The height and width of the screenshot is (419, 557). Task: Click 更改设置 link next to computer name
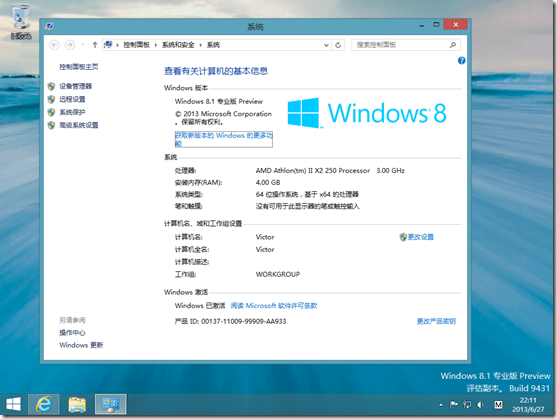[x=421, y=237]
